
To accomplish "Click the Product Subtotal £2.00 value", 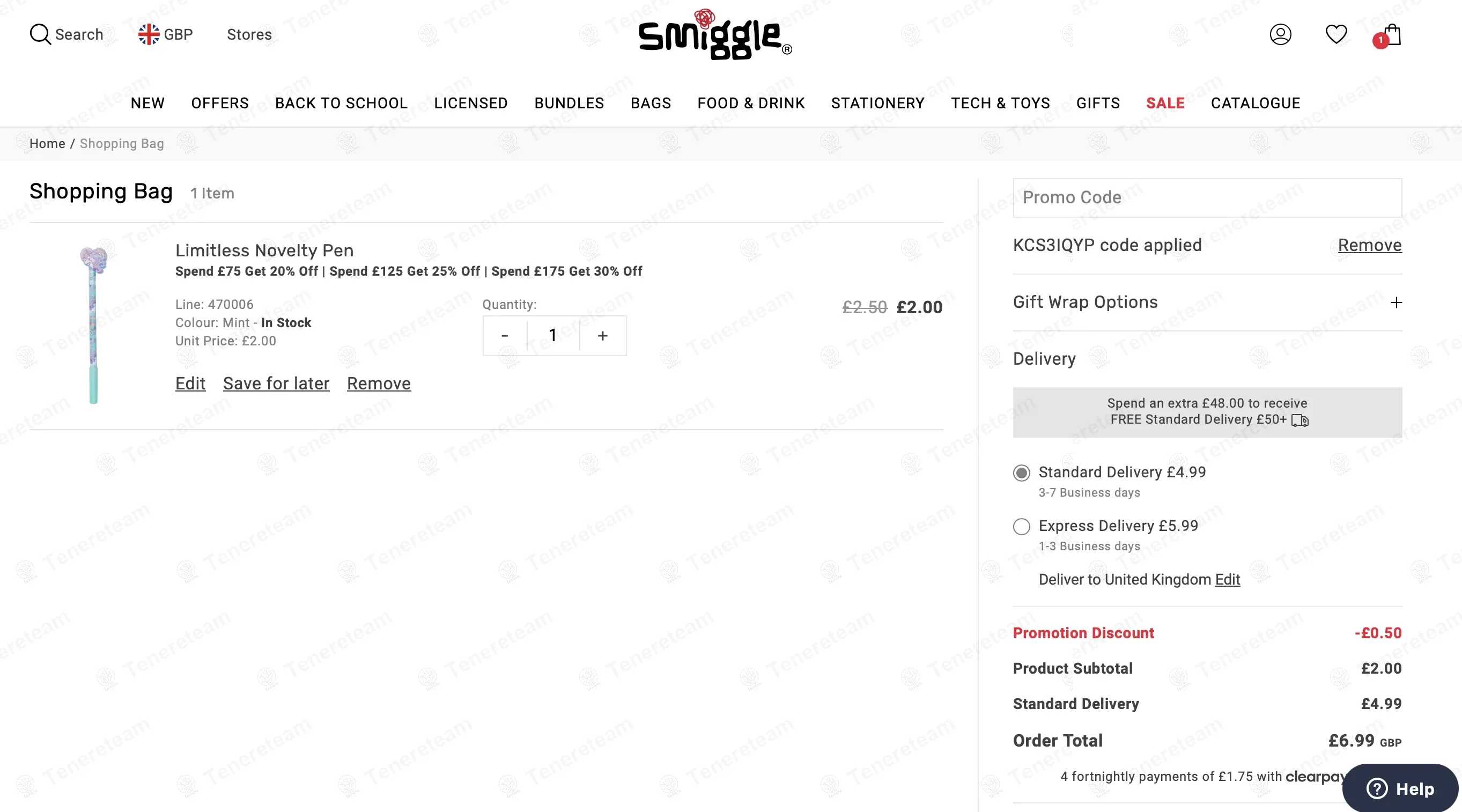I will point(1382,668).
